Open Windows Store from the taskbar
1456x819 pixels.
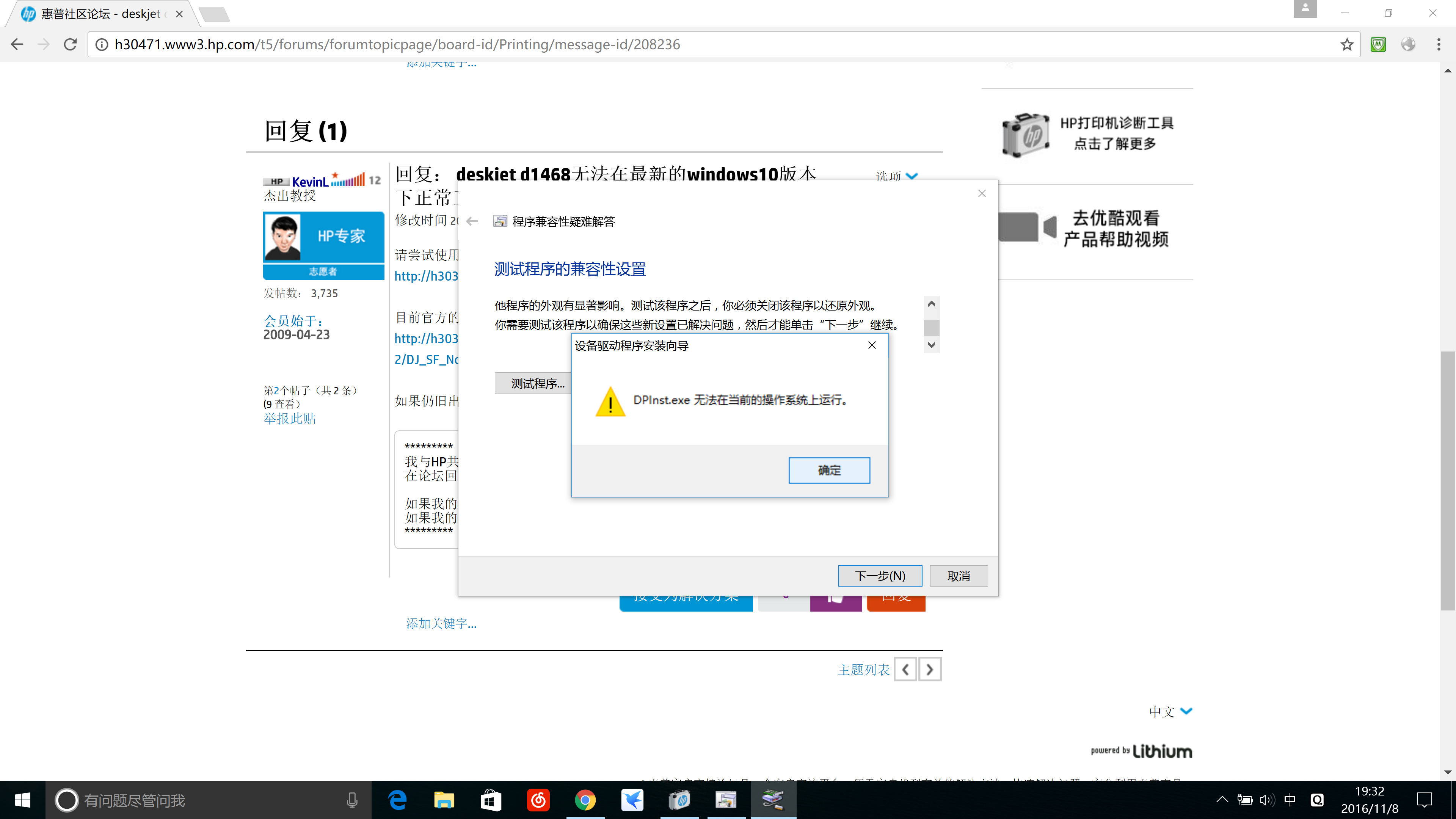[491, 800]
